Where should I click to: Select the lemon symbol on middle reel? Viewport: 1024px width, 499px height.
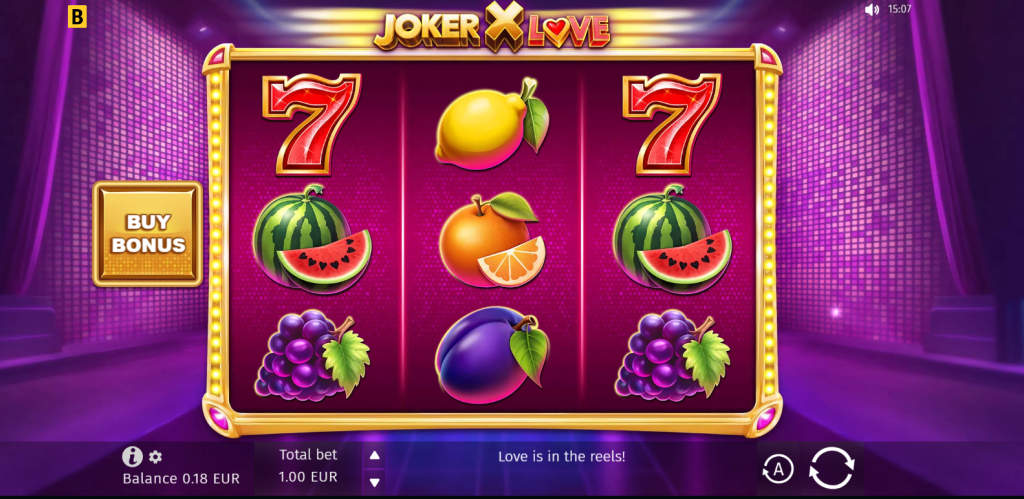pos(492,124)
